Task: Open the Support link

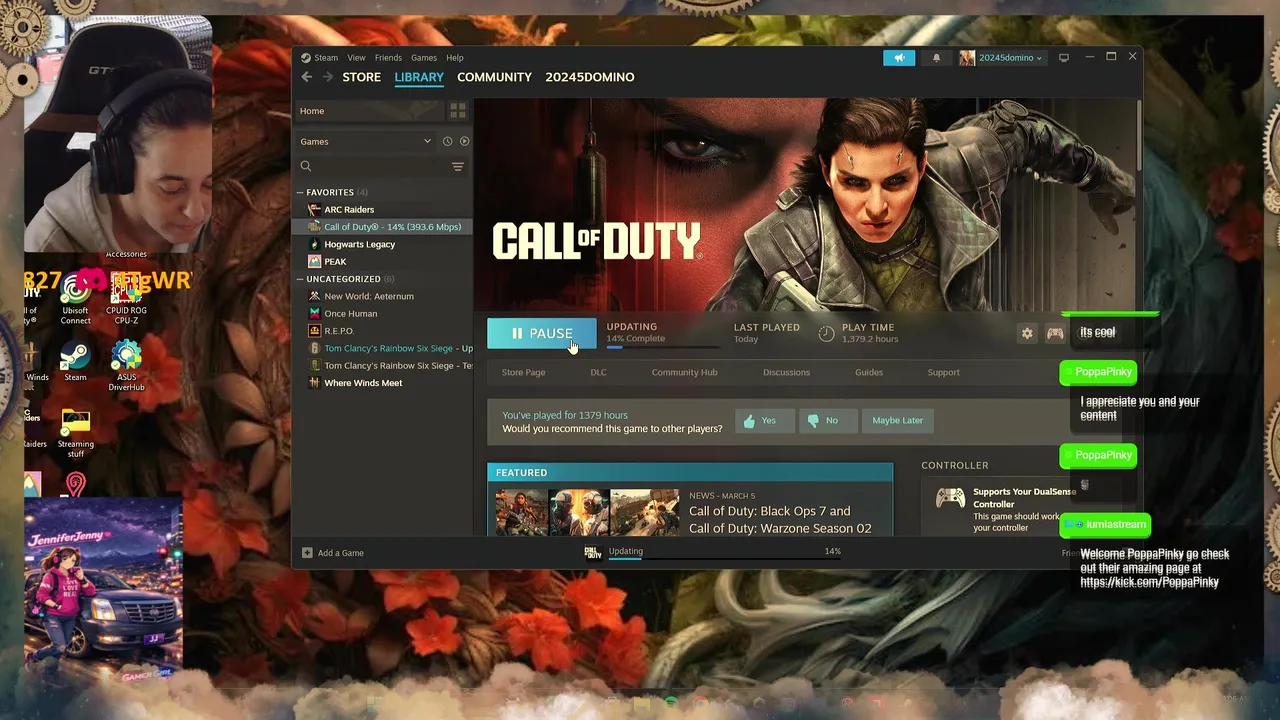Action: tap(943, 372)
